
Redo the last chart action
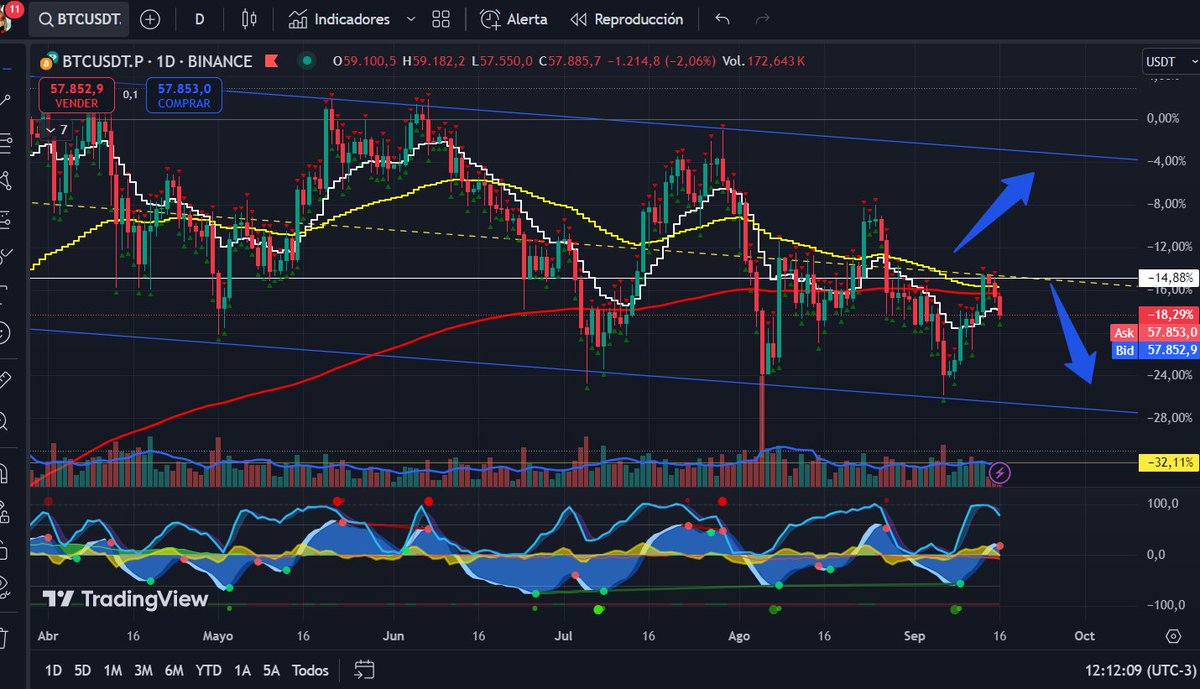tap(762, 19)
